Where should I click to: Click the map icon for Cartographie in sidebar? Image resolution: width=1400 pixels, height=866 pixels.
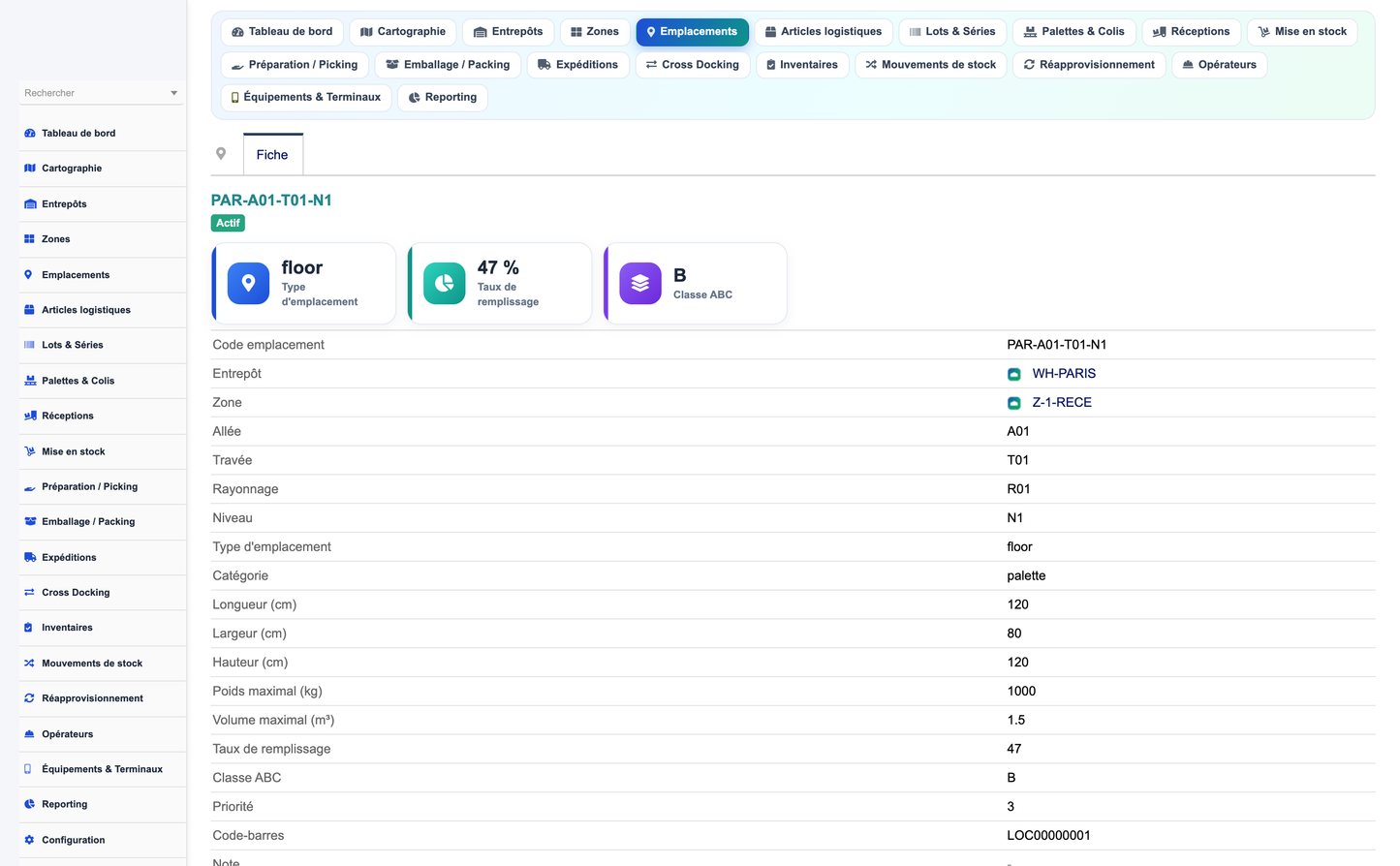coord(29,169)
